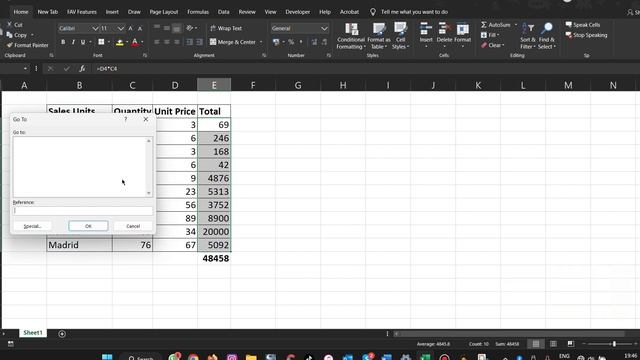
Task: Click Insert Function fx button
Action: click(82, 69)
